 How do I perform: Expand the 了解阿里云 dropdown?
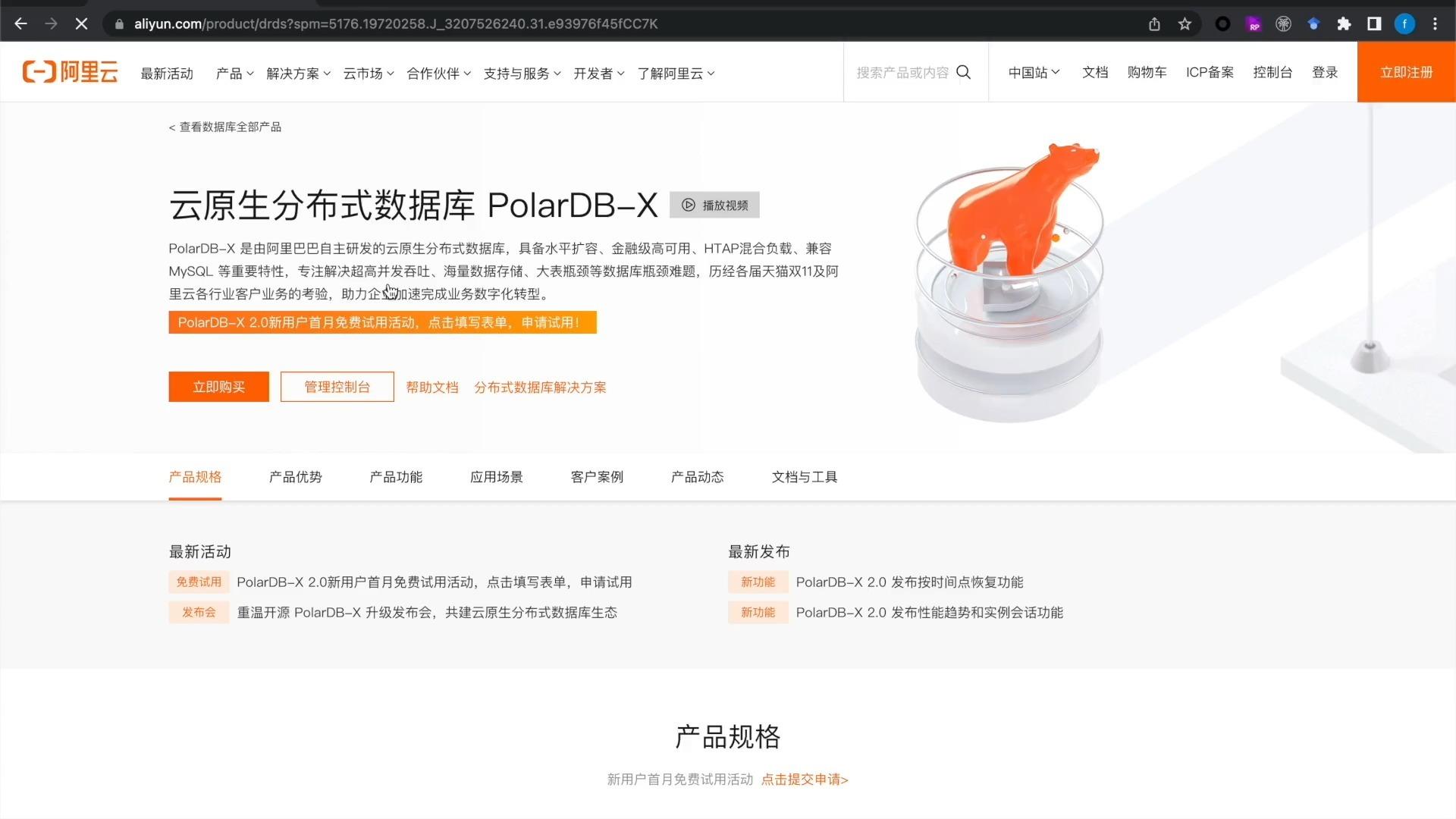676,74
